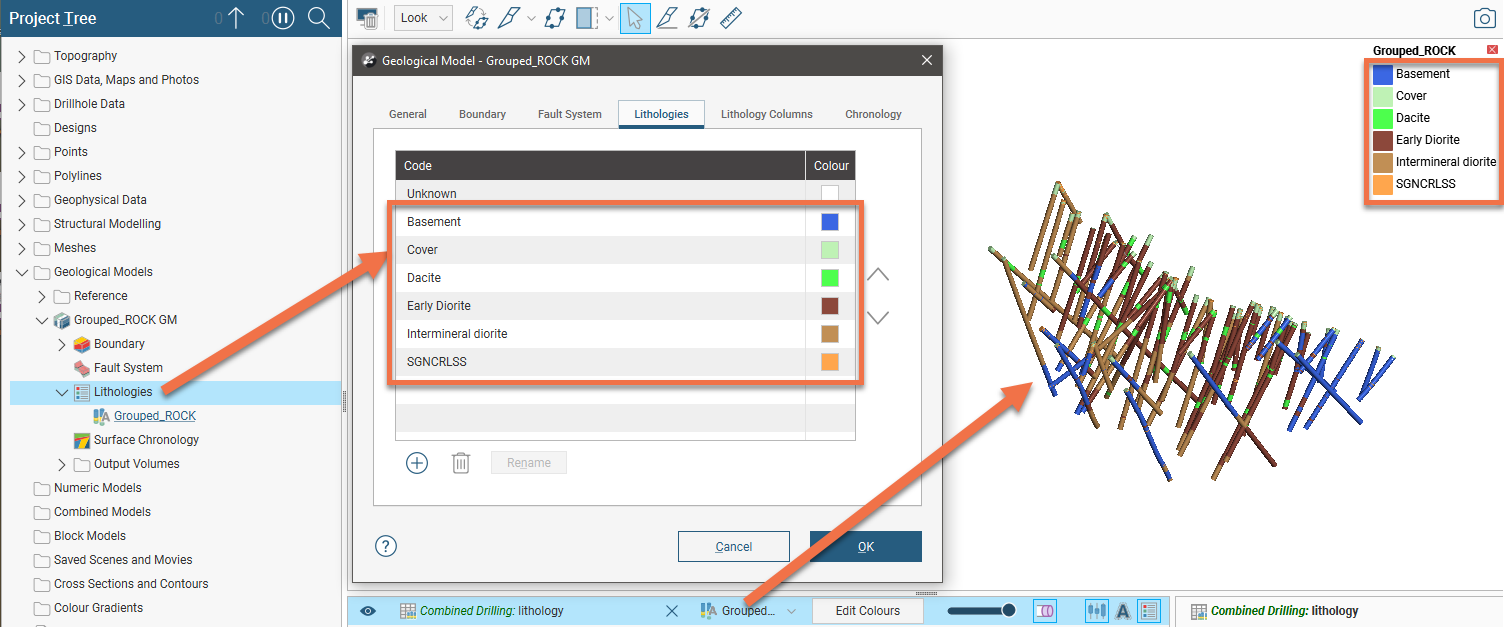Viewport: 1504px width, 627px height.
Task: Select the arrow pointer tool
Action: tap(635, 18)
